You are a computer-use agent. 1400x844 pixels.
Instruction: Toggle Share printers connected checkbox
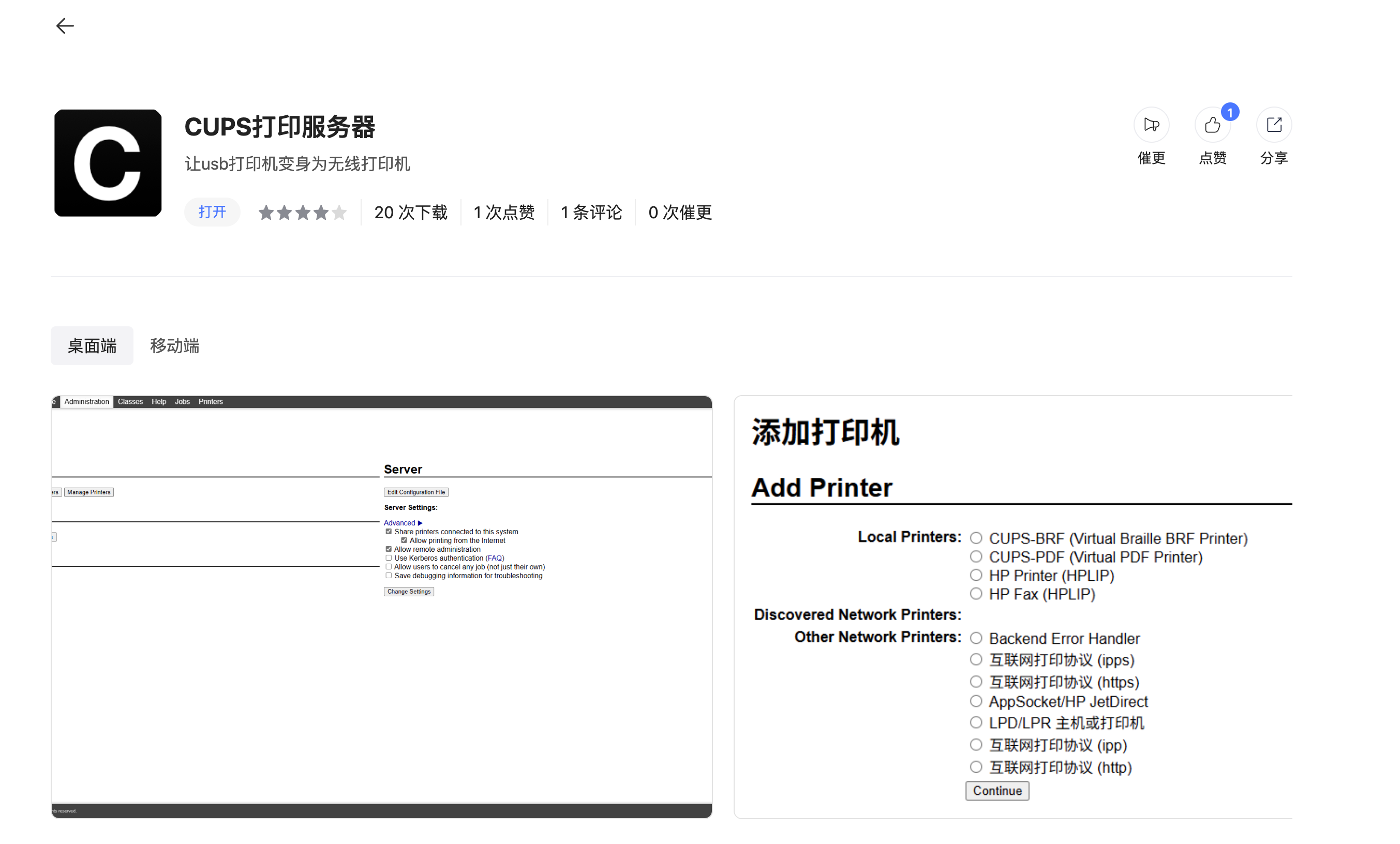[389, 532]
